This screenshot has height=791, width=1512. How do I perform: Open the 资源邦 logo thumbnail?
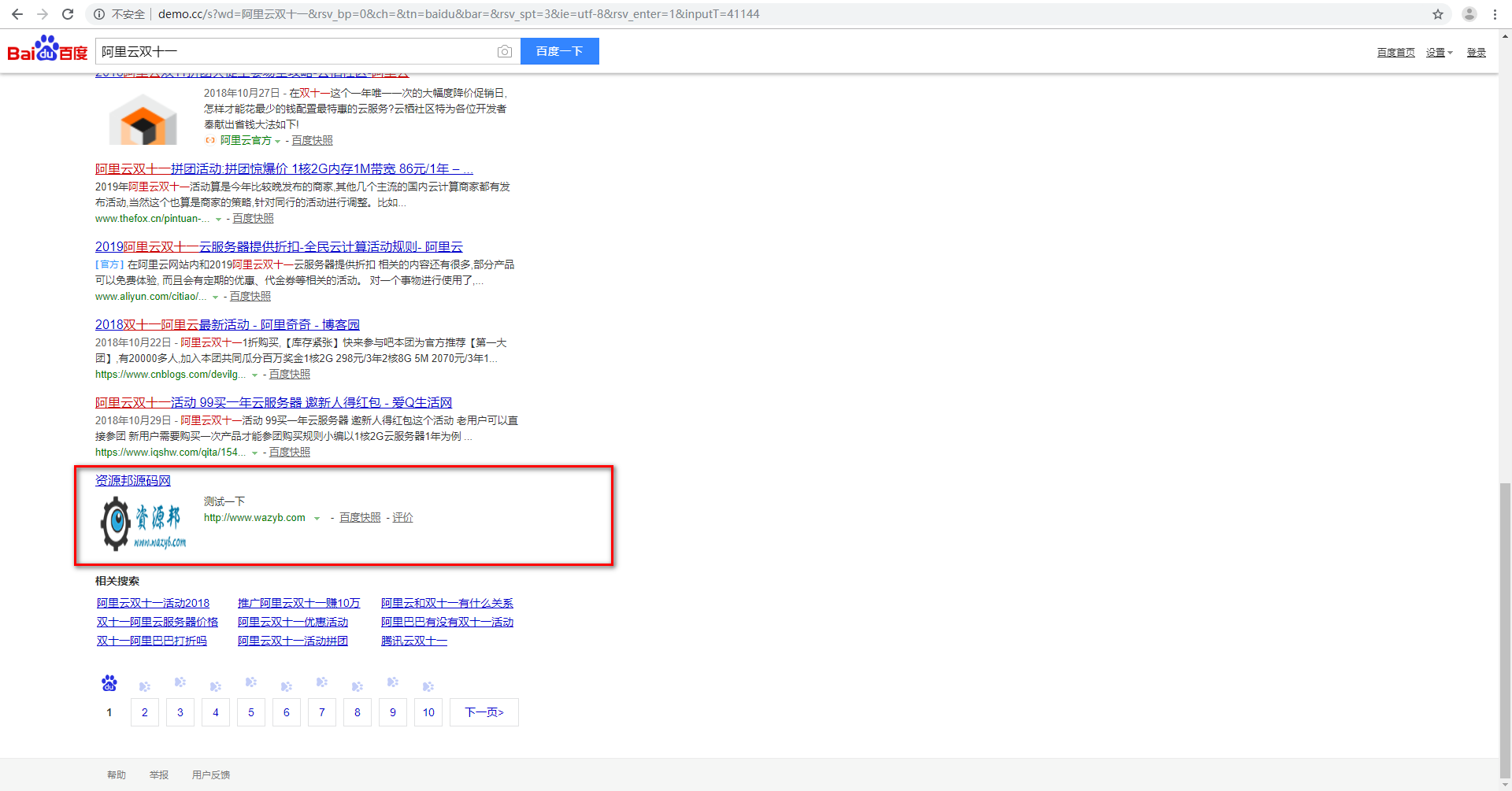143,523
